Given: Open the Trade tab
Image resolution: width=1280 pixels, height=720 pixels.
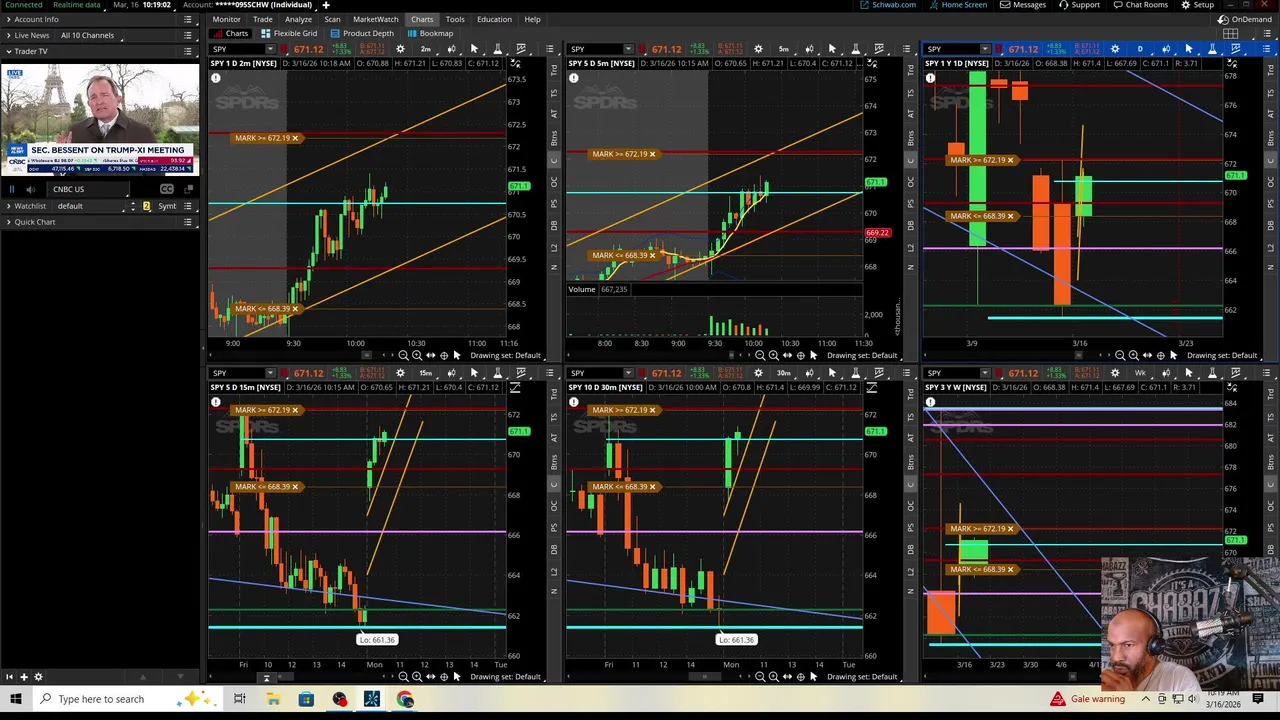Looking at the screenshot, I should (263, 19).
